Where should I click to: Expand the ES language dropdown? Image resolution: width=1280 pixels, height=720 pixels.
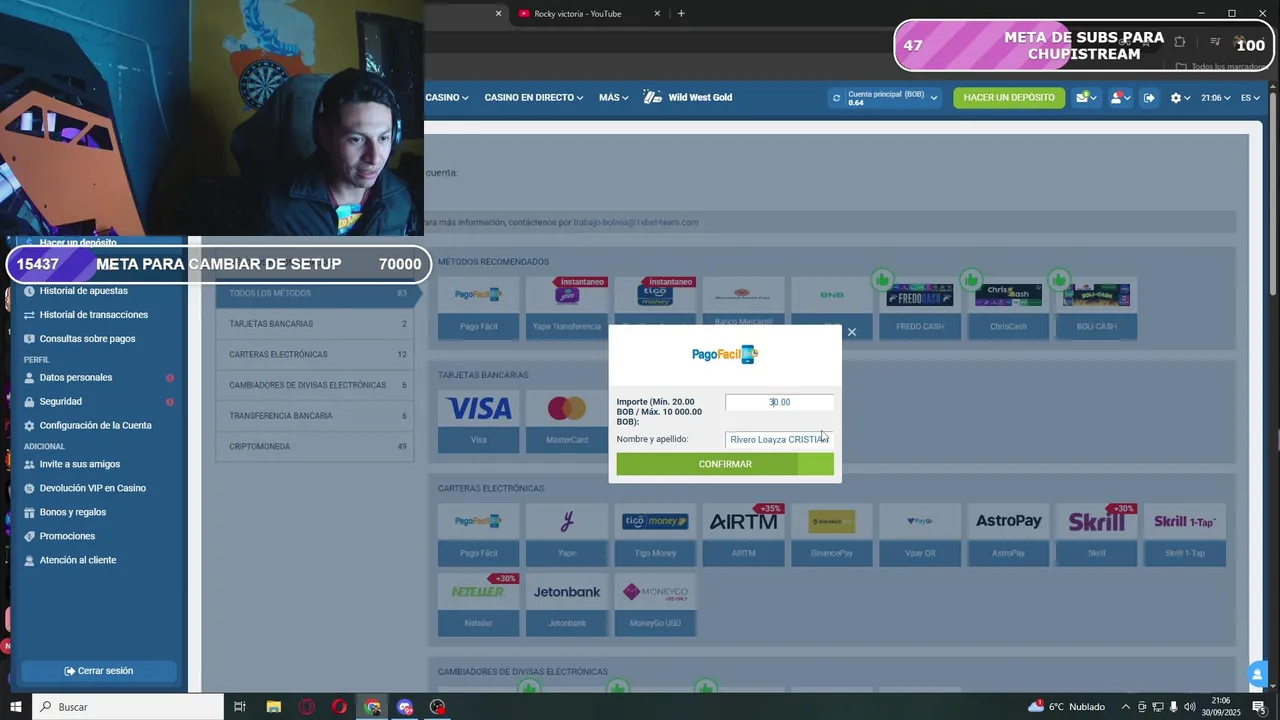coord(1250,97)
